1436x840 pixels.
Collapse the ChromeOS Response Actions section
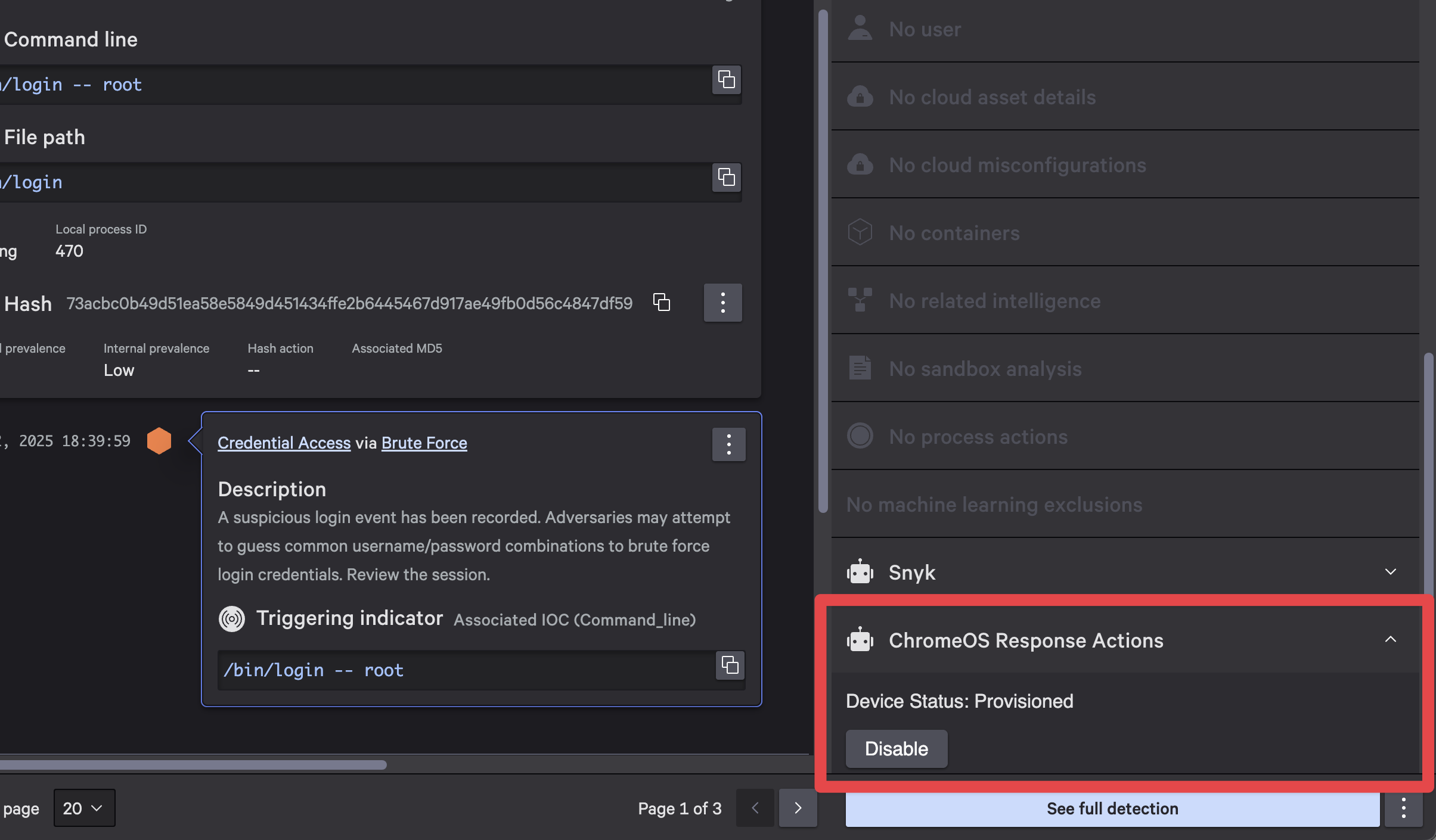[1390, 639]
